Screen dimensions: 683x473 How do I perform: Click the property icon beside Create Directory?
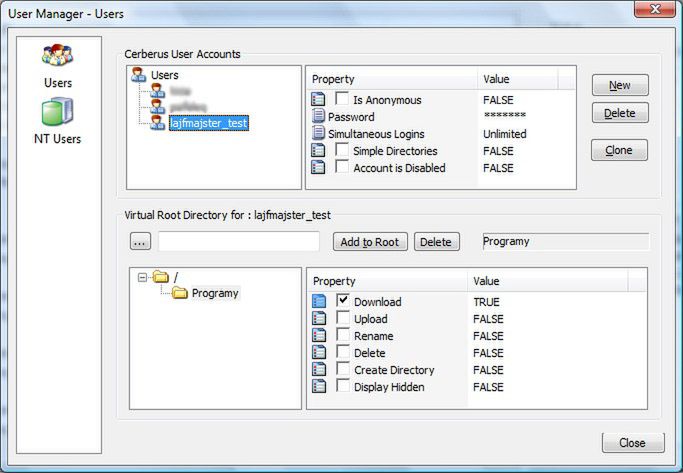(319, 369)
